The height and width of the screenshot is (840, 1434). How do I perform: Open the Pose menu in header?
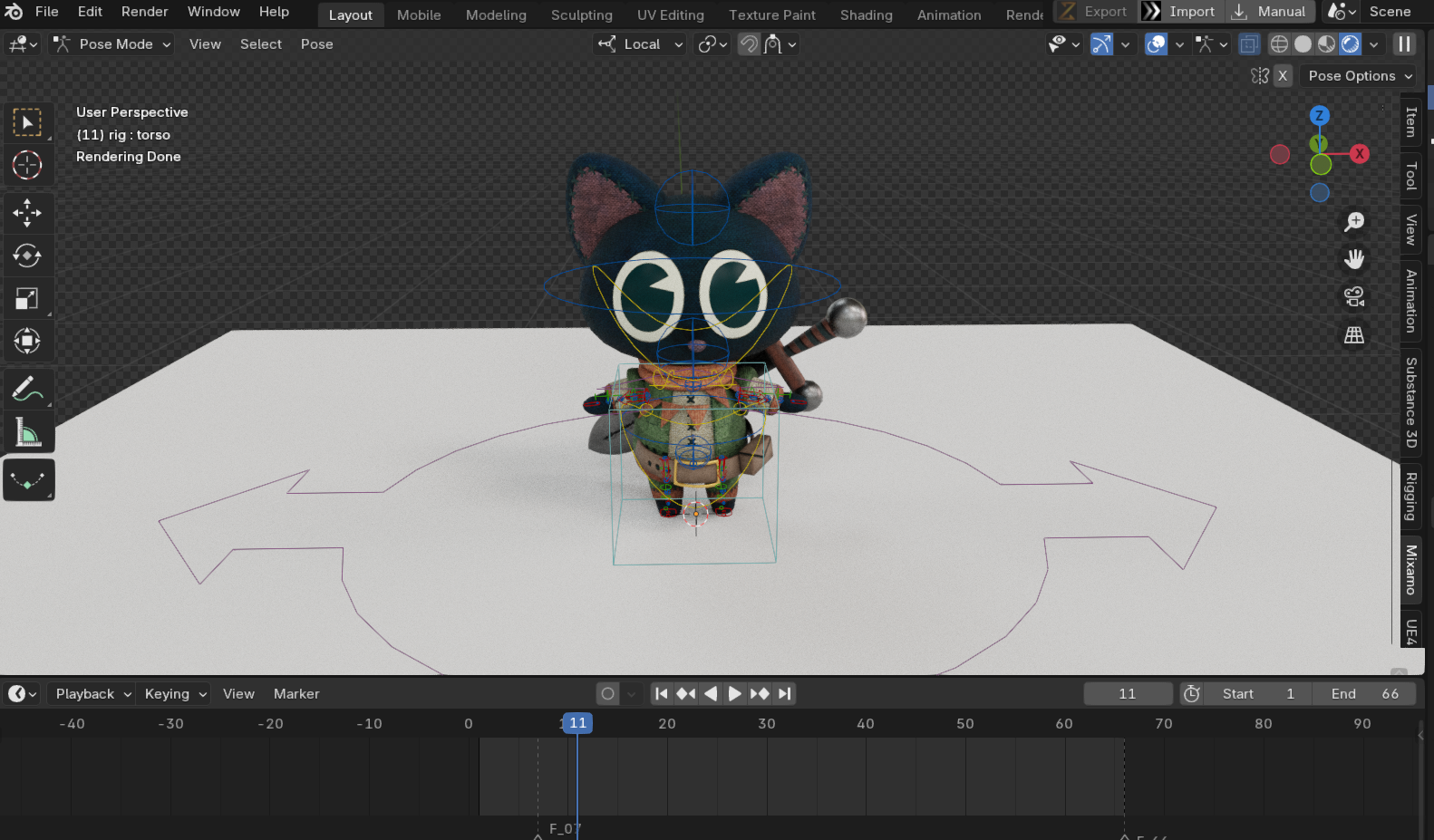pyautogui.click(x=317, y=44)
